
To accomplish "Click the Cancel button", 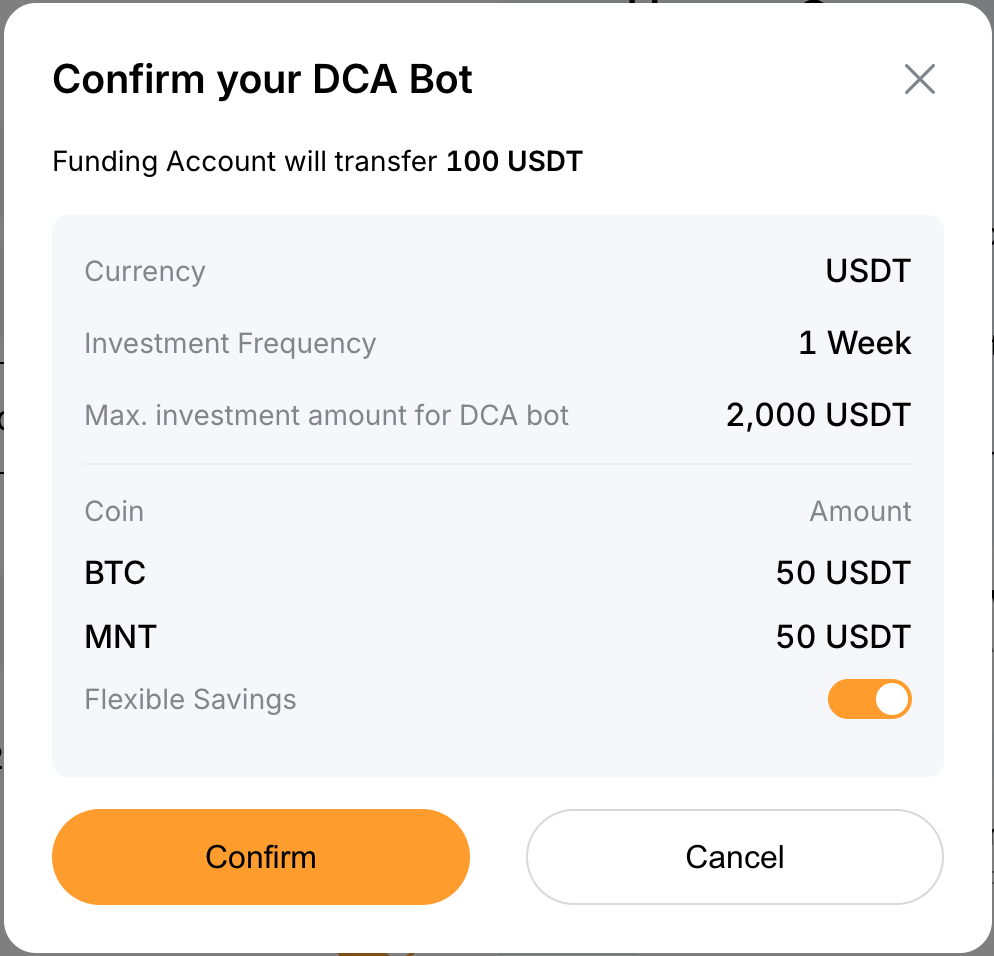I will [x=734, y=857].
